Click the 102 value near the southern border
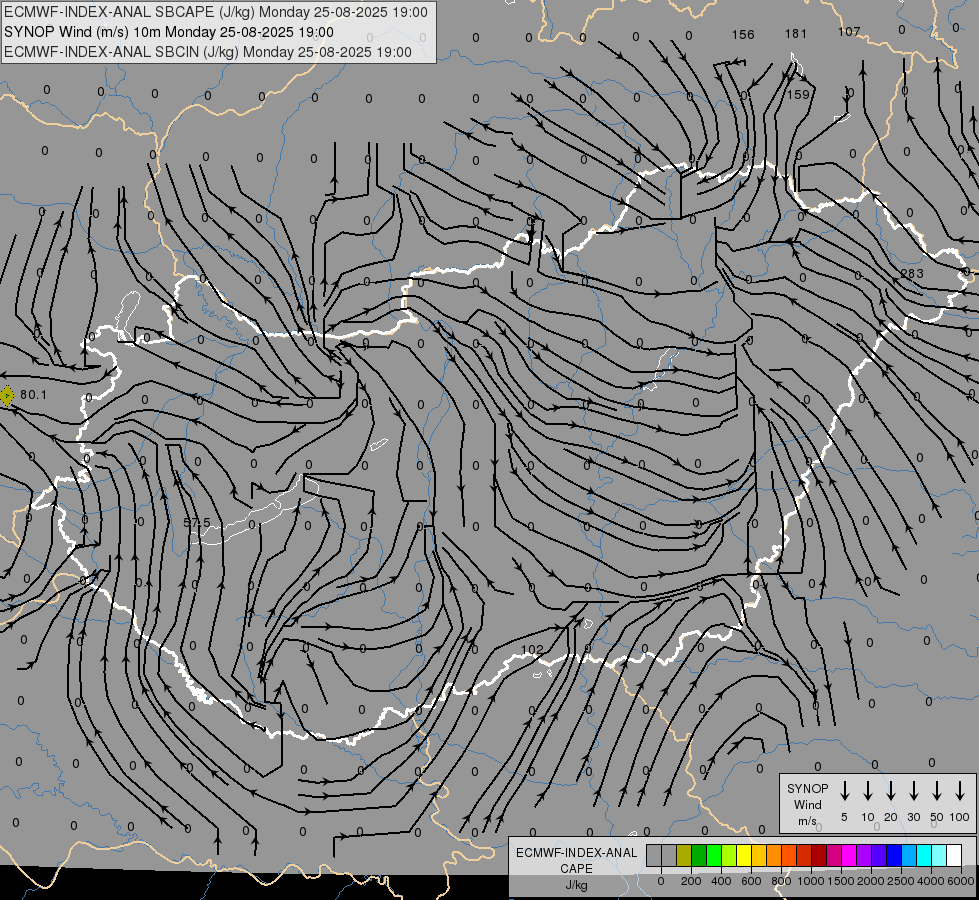 click(x=532, y=650)
